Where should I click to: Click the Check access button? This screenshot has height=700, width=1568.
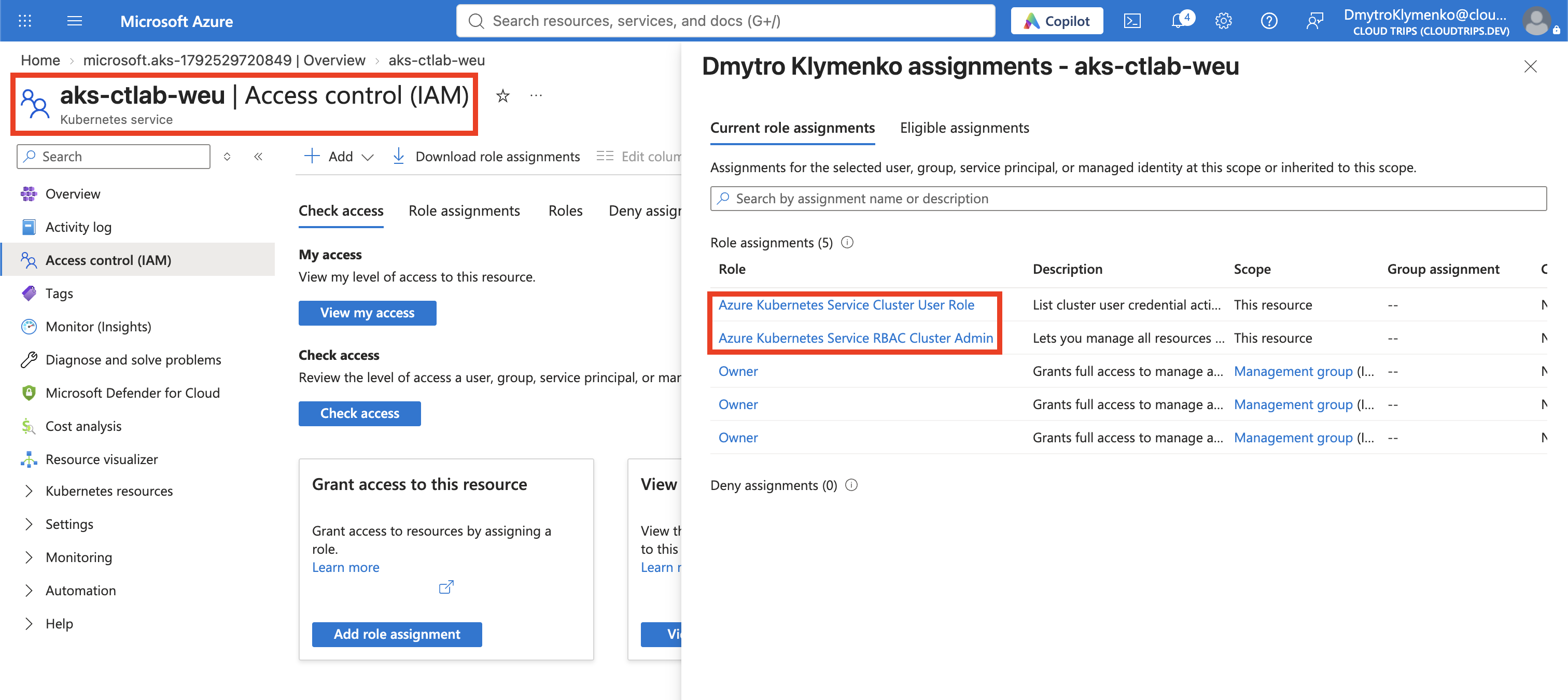(359, 413)
